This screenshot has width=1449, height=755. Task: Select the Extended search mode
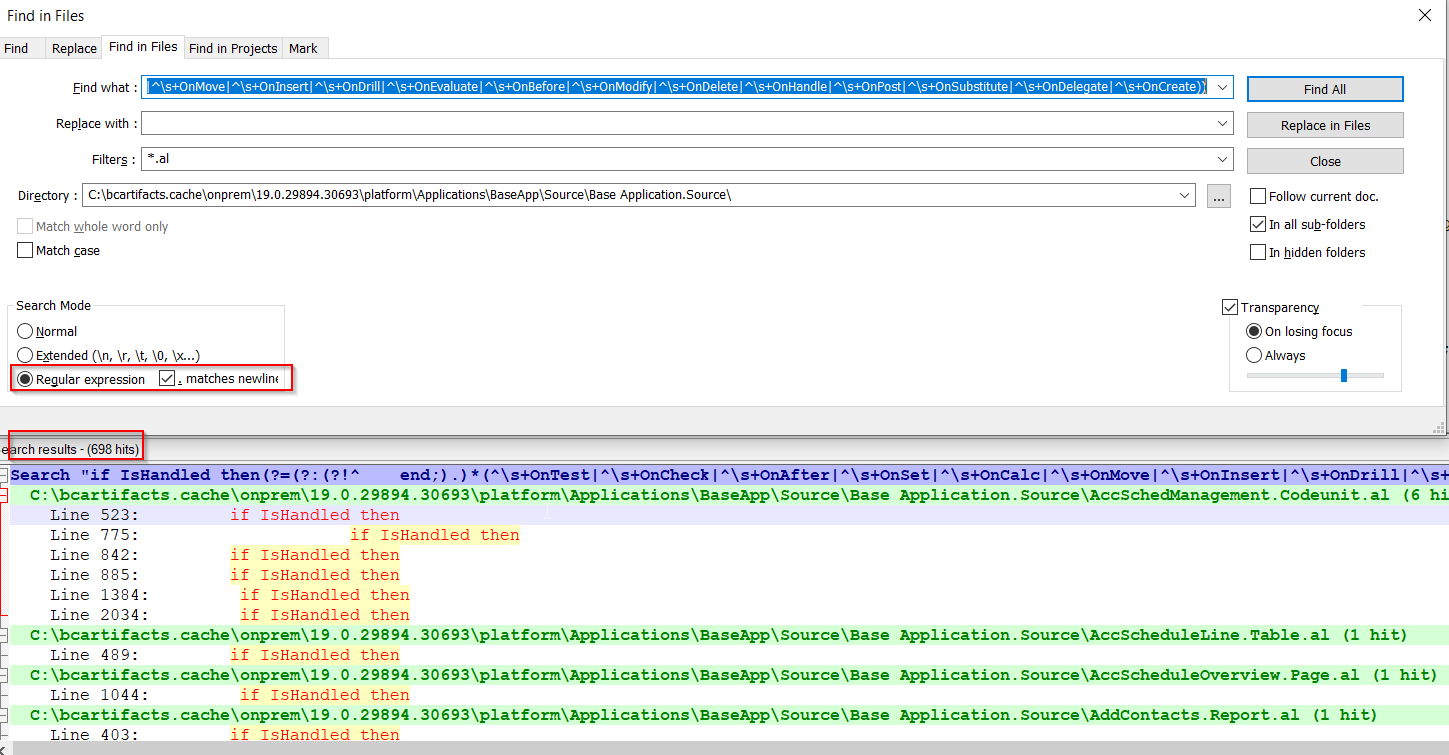(25, 355)
